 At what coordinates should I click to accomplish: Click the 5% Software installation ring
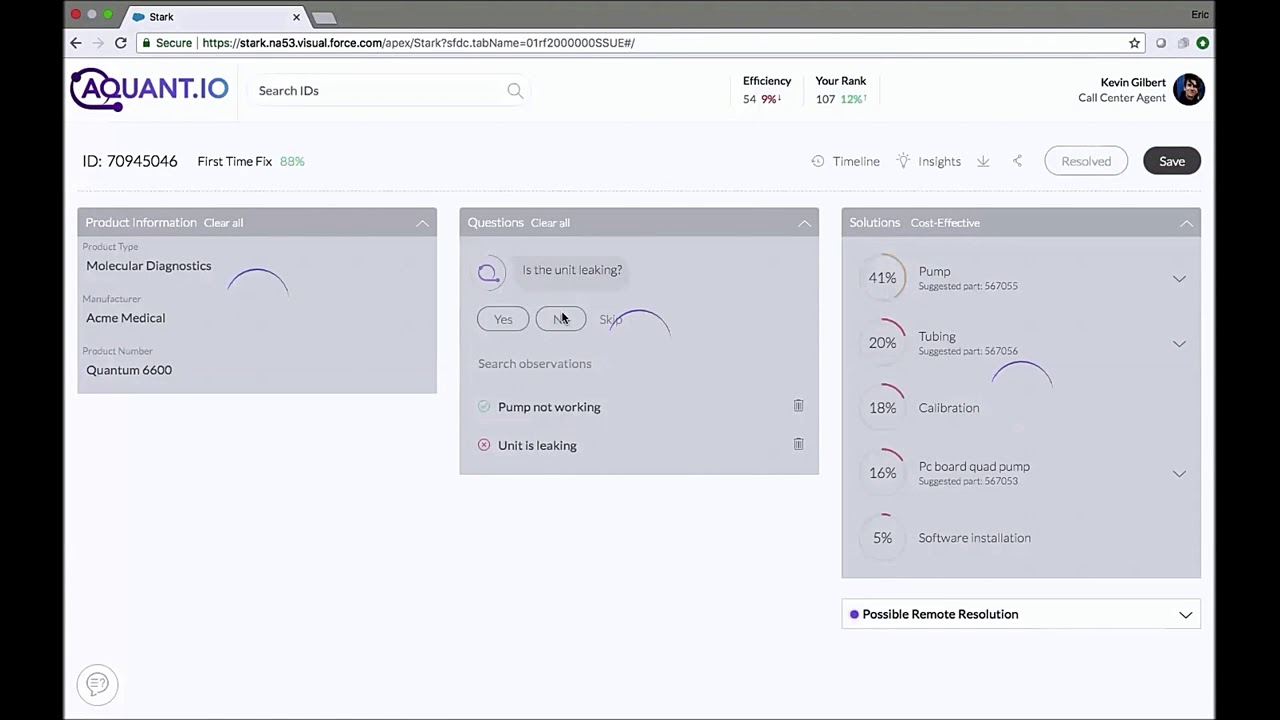tap(882, 538)
